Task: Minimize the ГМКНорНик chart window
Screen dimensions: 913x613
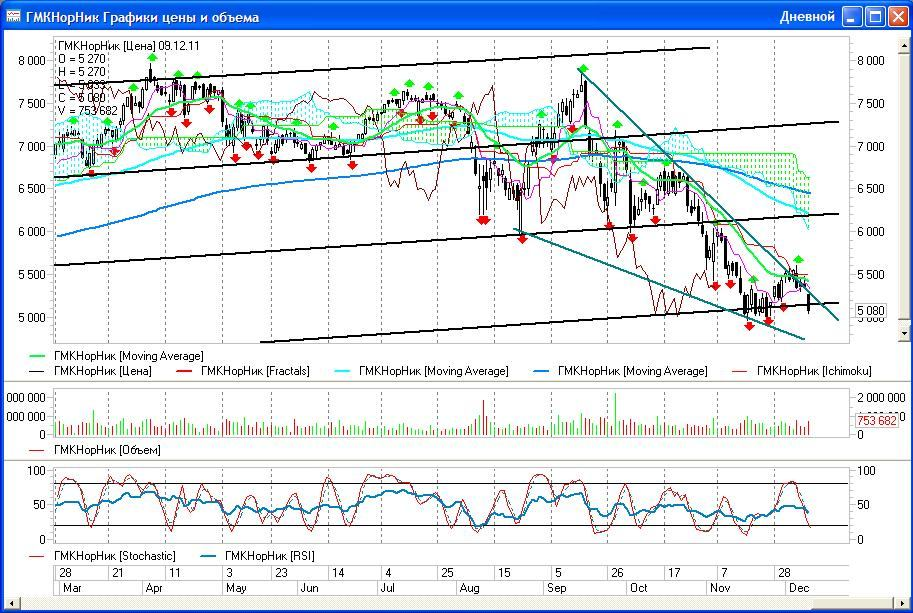Action: 853,17
